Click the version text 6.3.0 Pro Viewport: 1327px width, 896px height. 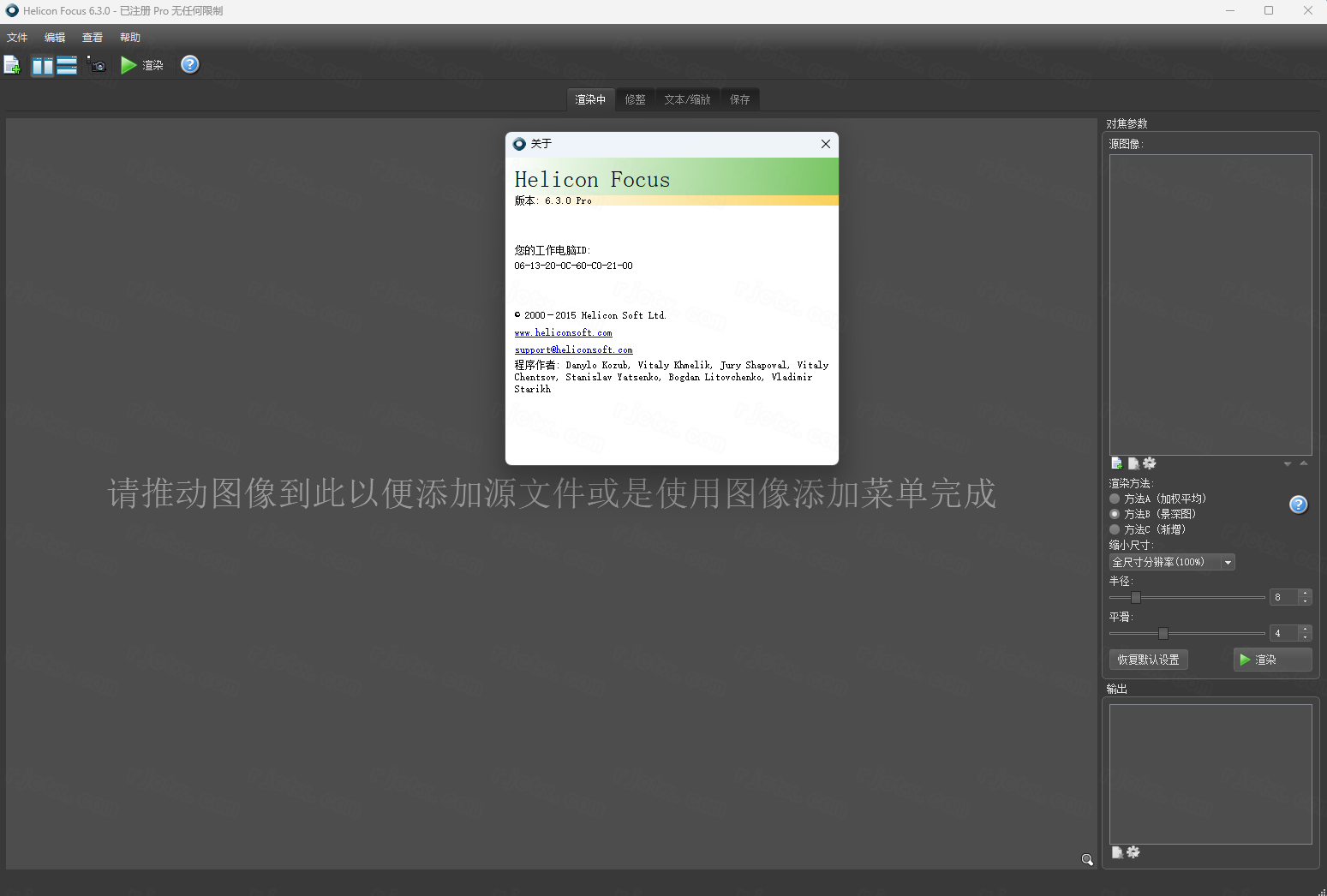coord(568,200)
